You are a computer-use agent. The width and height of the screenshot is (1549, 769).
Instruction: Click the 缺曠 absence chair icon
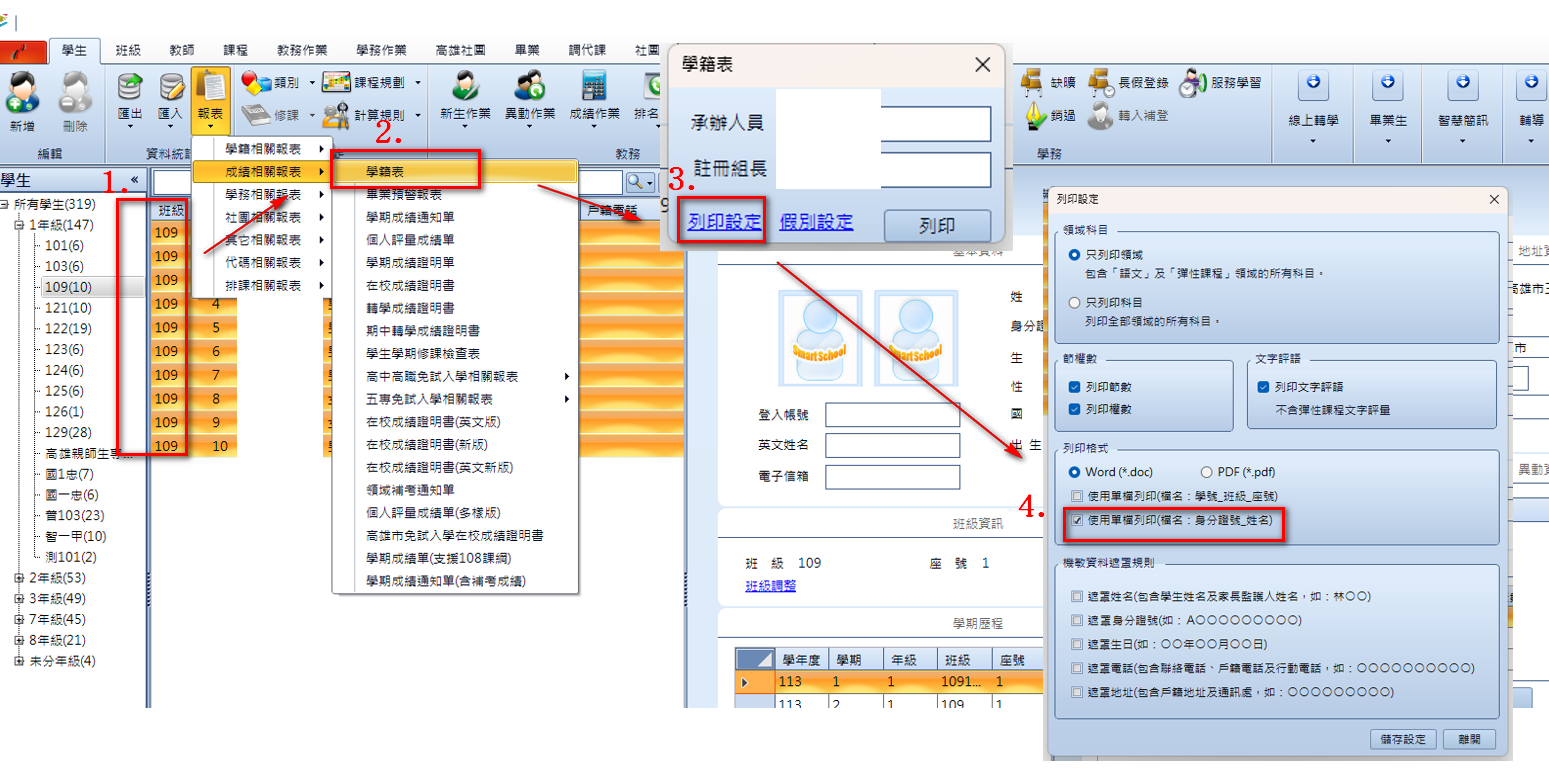(1033, 81)
